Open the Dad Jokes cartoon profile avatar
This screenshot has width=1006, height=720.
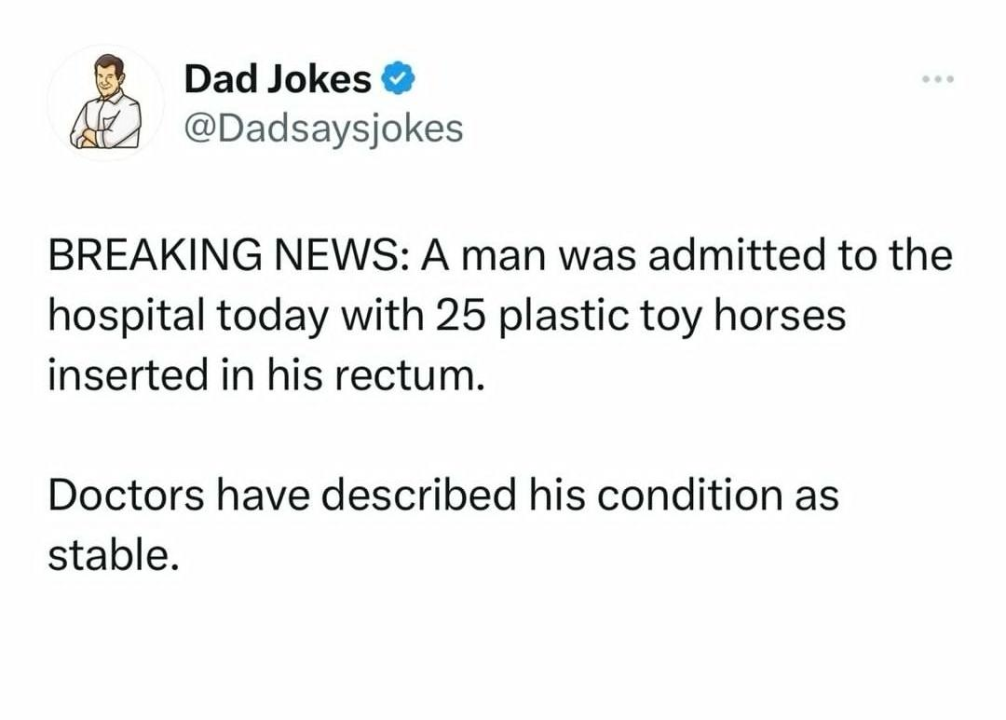[x=105, y=103]
